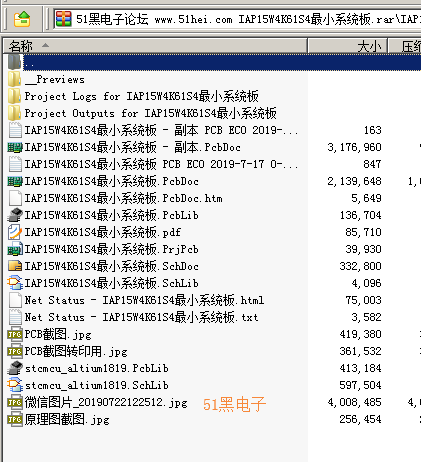421x462 pixels.
Task: Select the PCB截图.jpg image icon
Action: (x=15, y=334)
